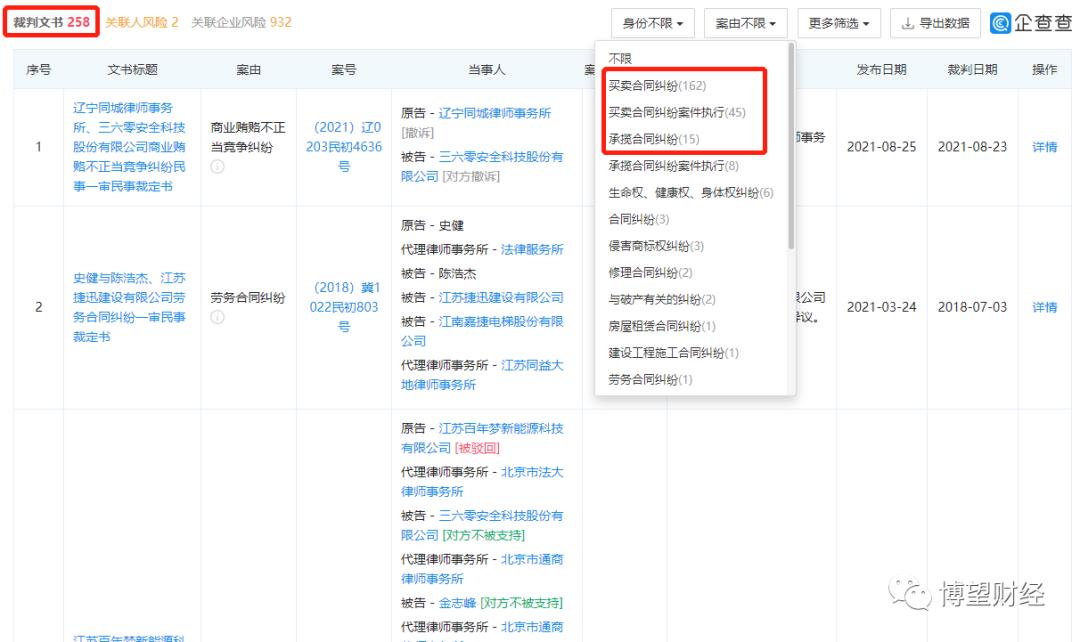Click the [对方撤诉] status tag

tap(471, 177)
